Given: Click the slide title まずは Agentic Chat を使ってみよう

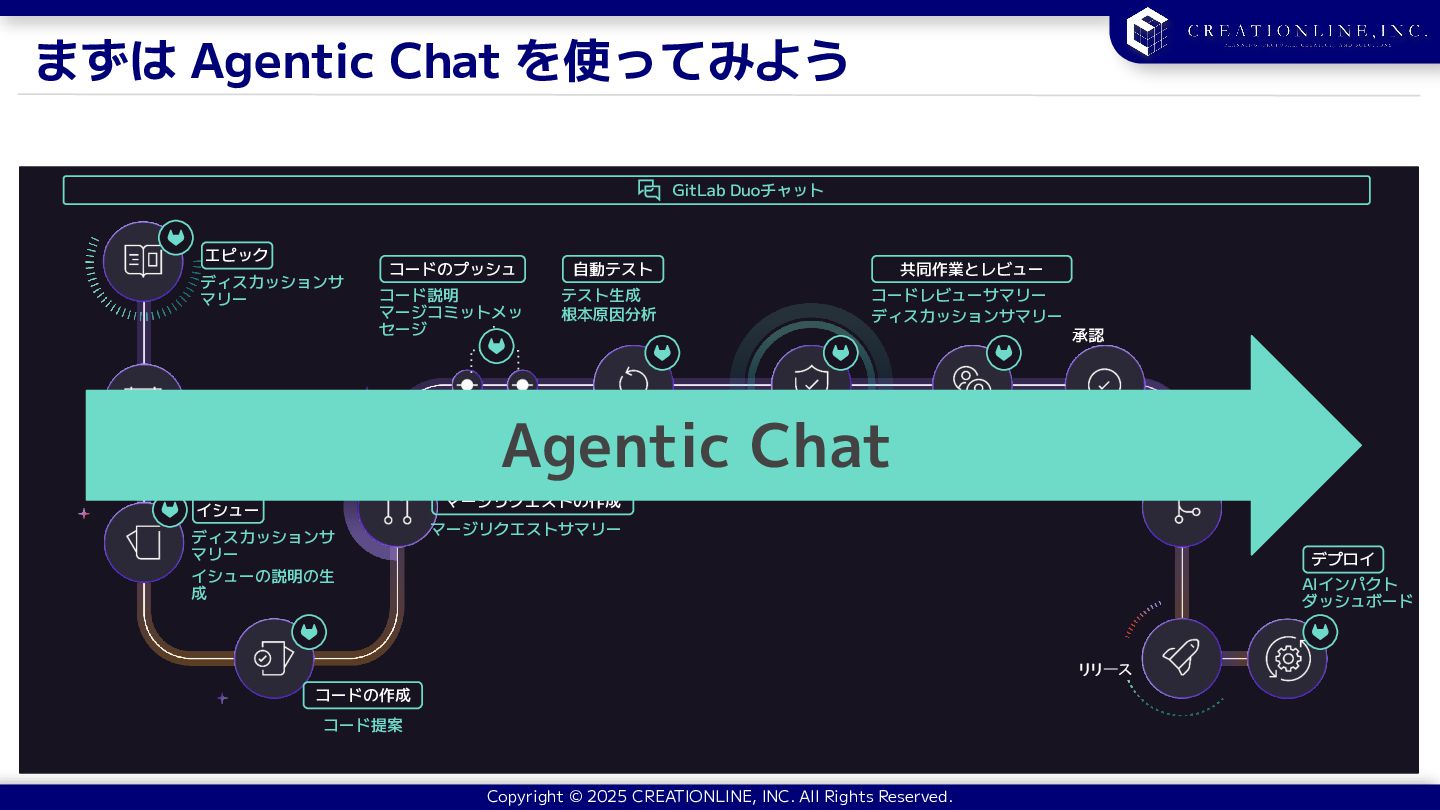Looking at the screenshot, I should (x=441, y=60).
